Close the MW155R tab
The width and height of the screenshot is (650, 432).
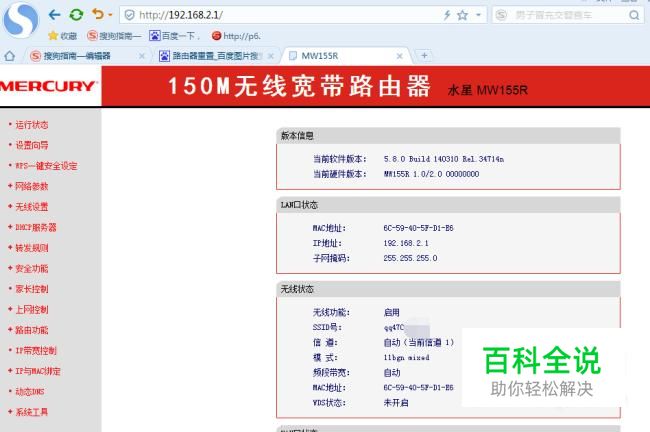click(400, 56)
